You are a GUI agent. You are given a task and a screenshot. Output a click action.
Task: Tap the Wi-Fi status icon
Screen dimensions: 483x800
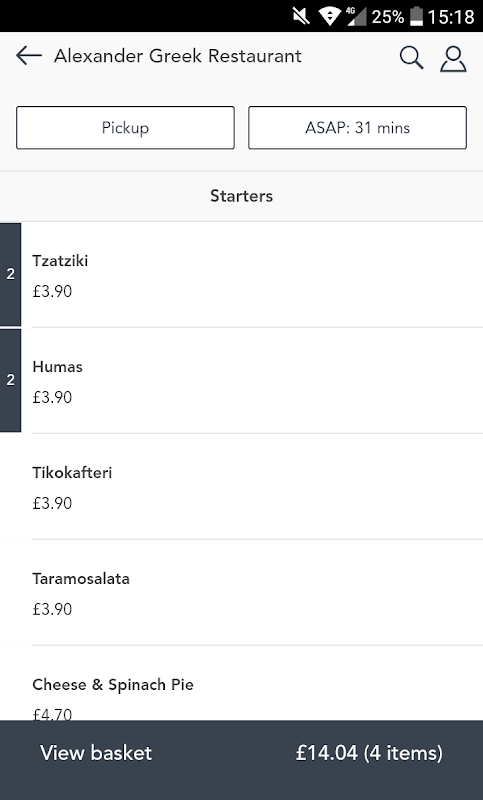(330, 16)
